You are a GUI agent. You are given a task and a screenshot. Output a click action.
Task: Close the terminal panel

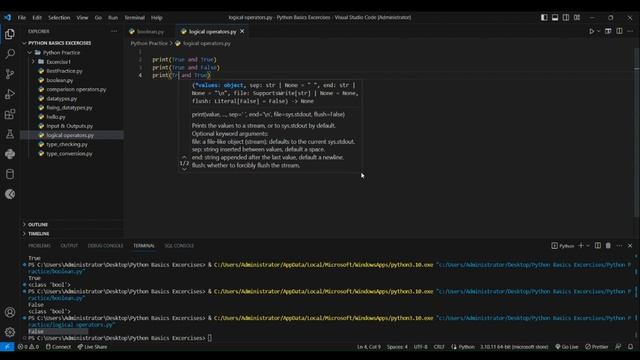point(630,245)
